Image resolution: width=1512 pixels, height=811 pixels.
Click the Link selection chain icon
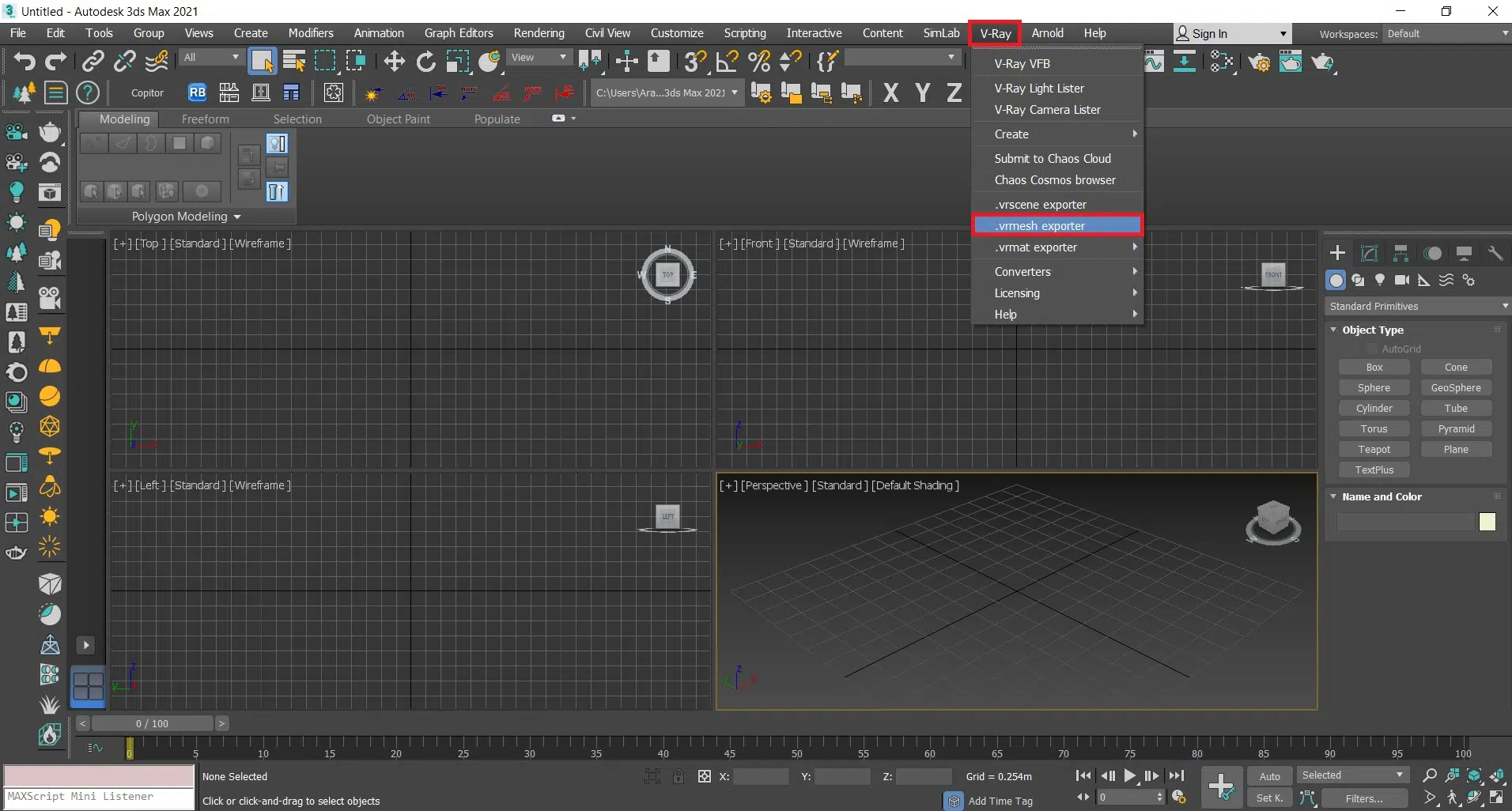click(93, 61)
